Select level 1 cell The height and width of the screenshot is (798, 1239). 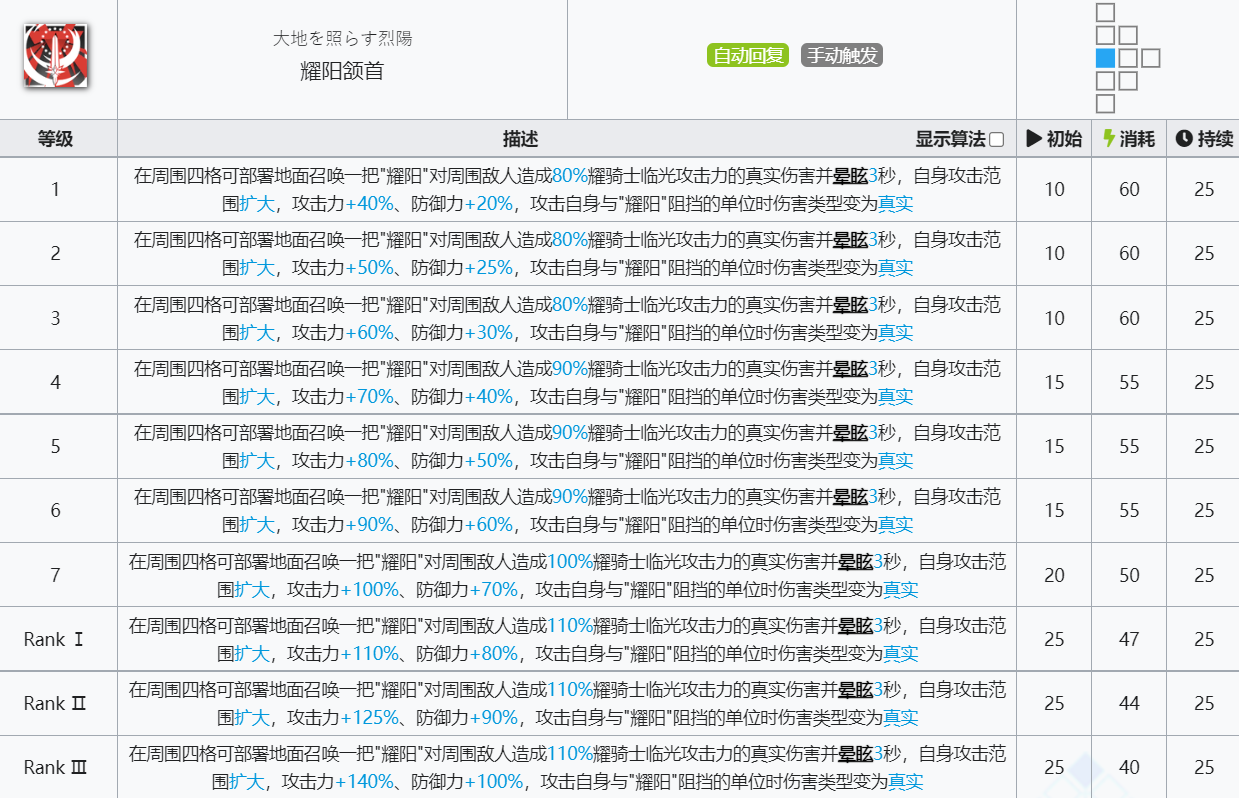[56, 189]
